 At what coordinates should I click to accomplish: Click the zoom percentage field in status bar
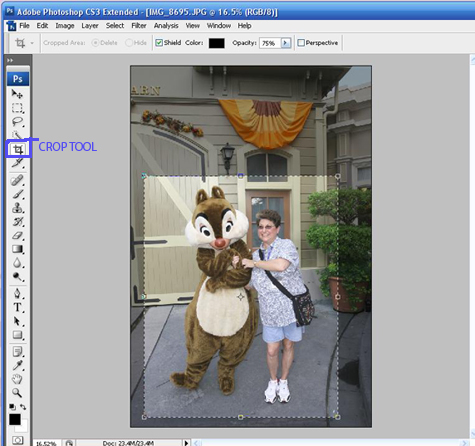coord(46,443)
